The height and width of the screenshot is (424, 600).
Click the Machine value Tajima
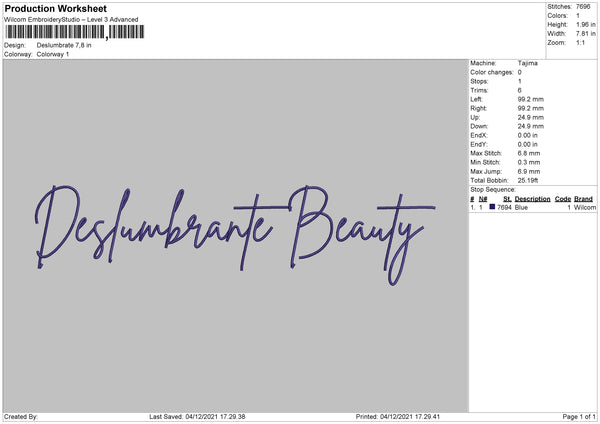pos(527,63)
